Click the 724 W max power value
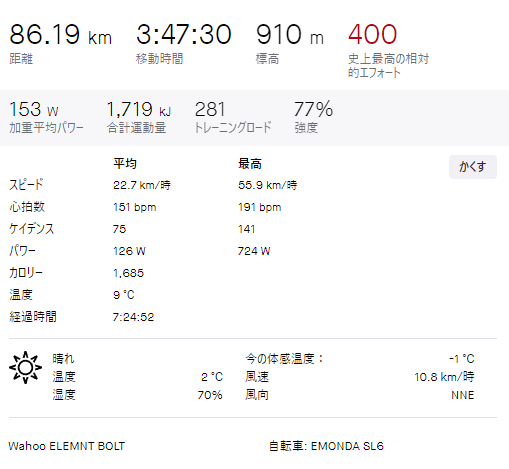The width and height of the screenshot is (509, 469). 254,251
